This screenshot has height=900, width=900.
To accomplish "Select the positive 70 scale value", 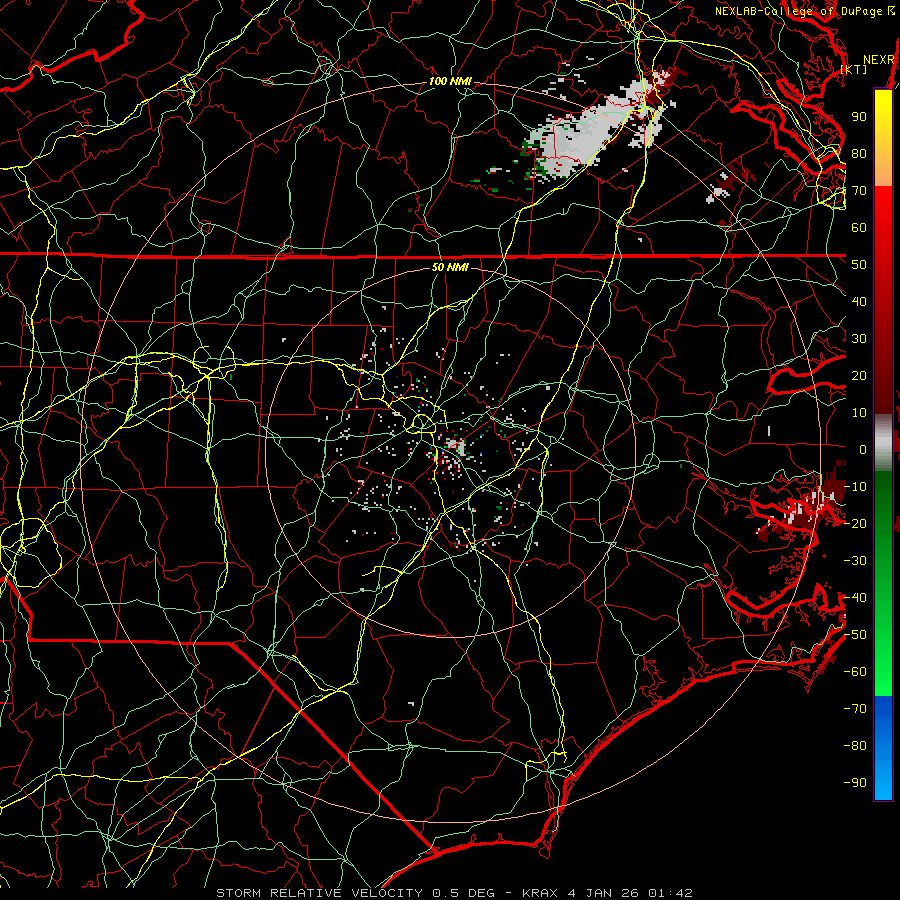I will [859, 191].
